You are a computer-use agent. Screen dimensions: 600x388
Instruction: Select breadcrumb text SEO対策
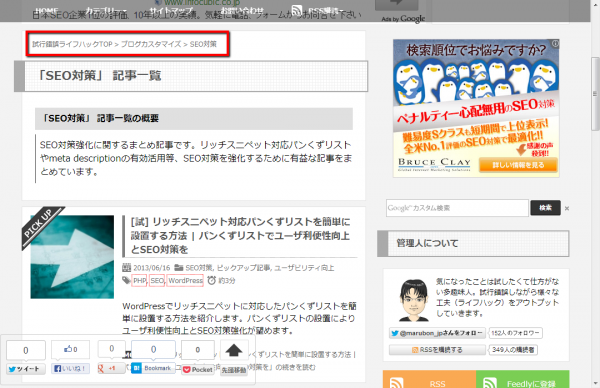pyautogui.click(x=203, y=44)
